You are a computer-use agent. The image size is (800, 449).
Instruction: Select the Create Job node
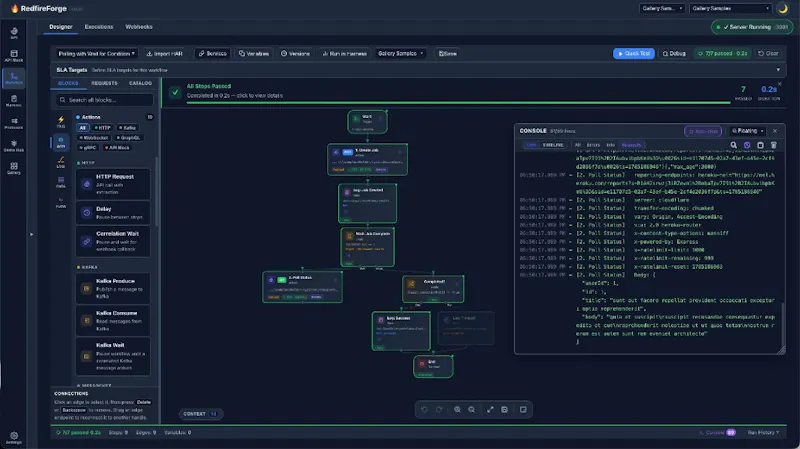(367, 159)
